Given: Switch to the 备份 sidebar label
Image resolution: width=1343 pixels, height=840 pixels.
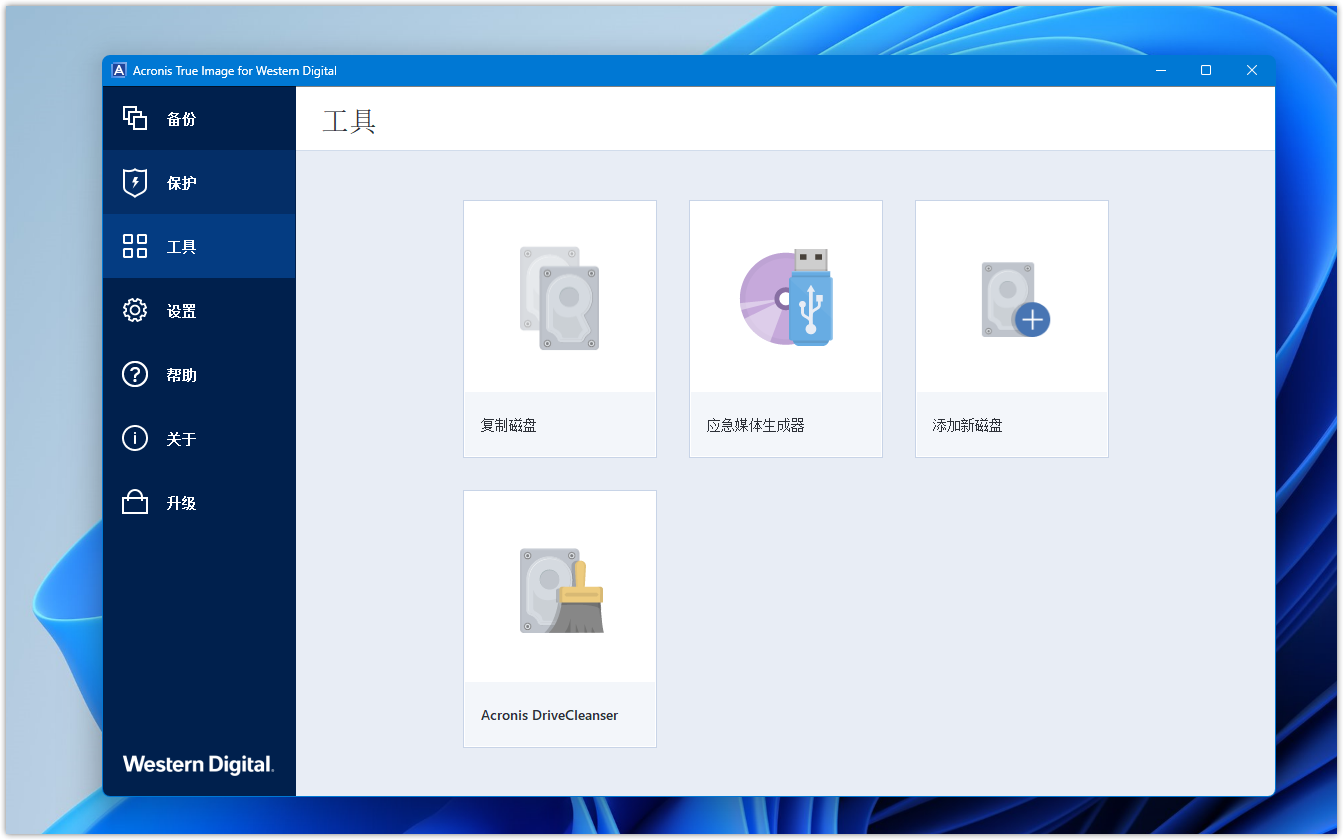Looking at the screenshot, I should [x=181, y=119].
